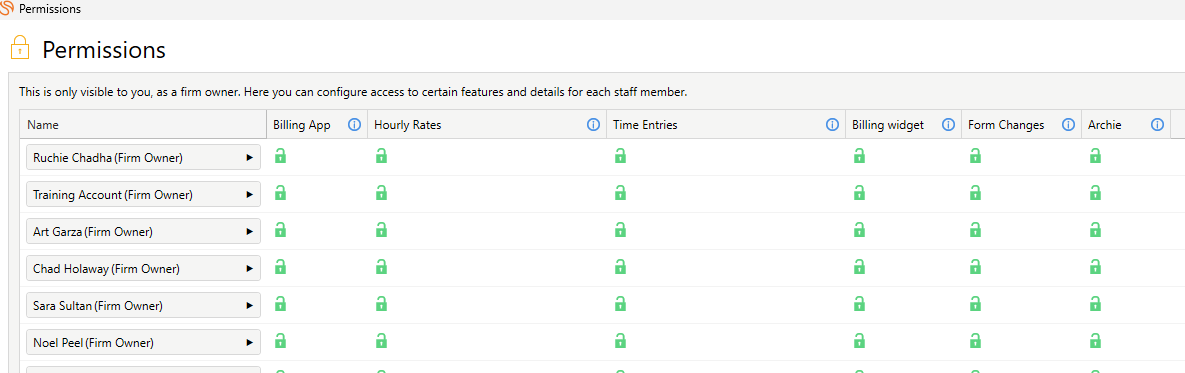Toggle Chad Holaway's Form Changes lock

[976, 267]
